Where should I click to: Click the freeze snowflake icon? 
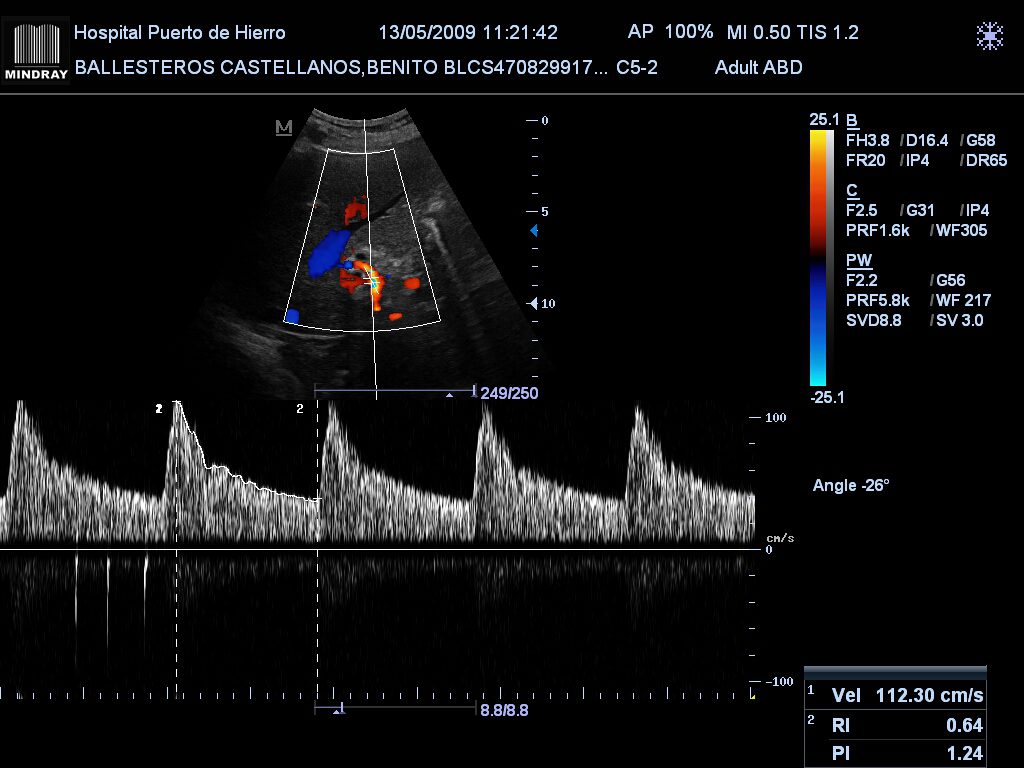[x=989, y=37]
